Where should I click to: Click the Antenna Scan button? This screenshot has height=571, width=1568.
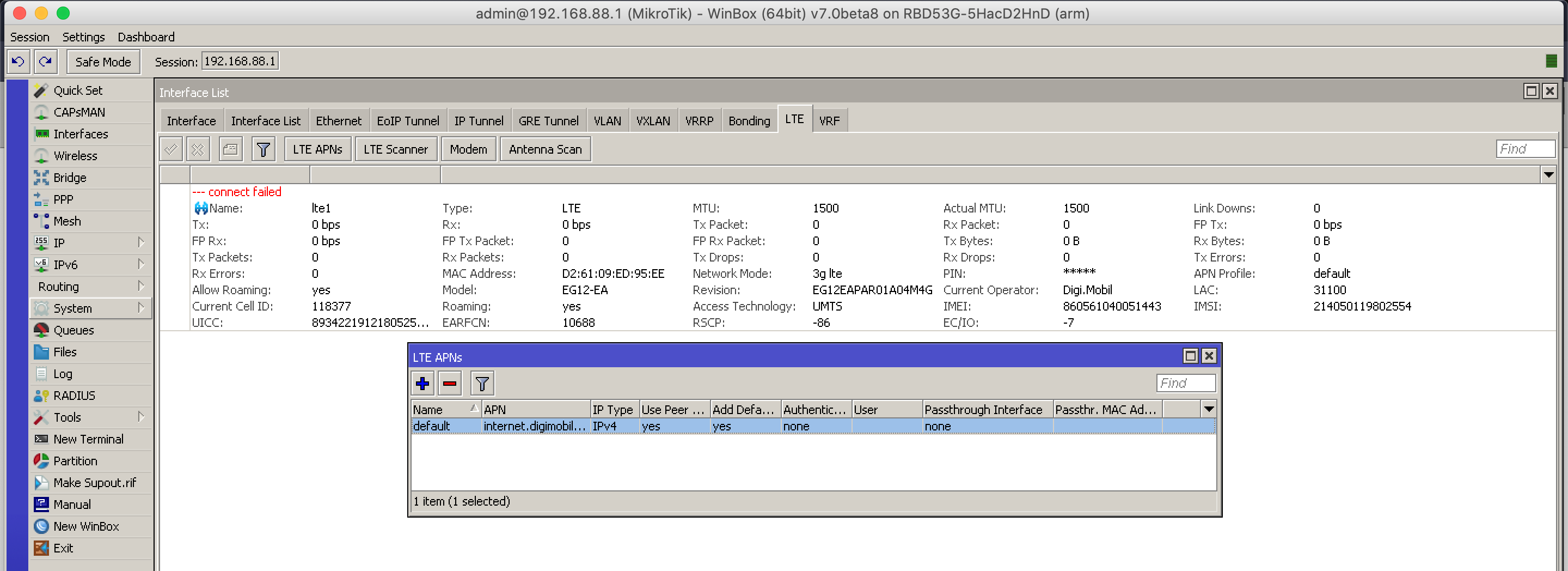point(545,149)
